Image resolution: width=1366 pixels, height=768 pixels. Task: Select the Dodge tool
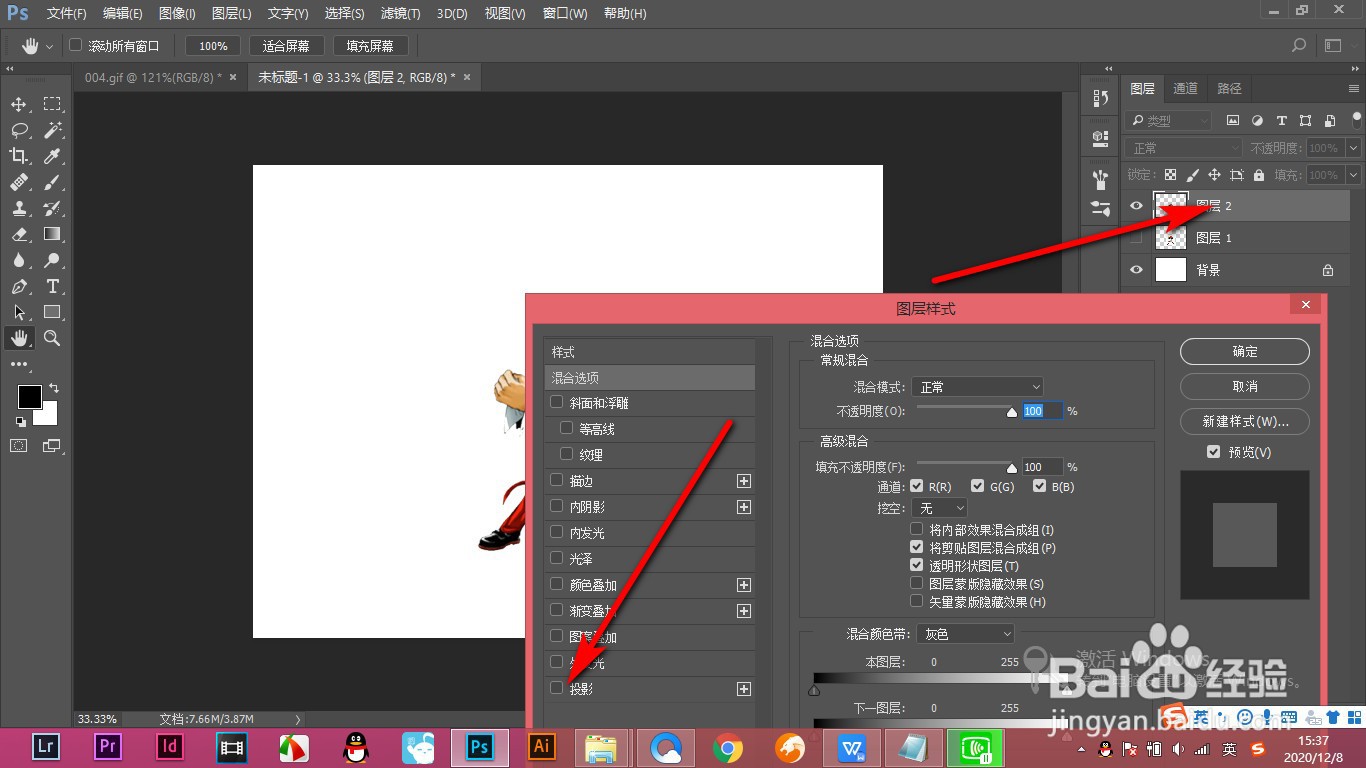pyautogui.click(x=52, y=260)
